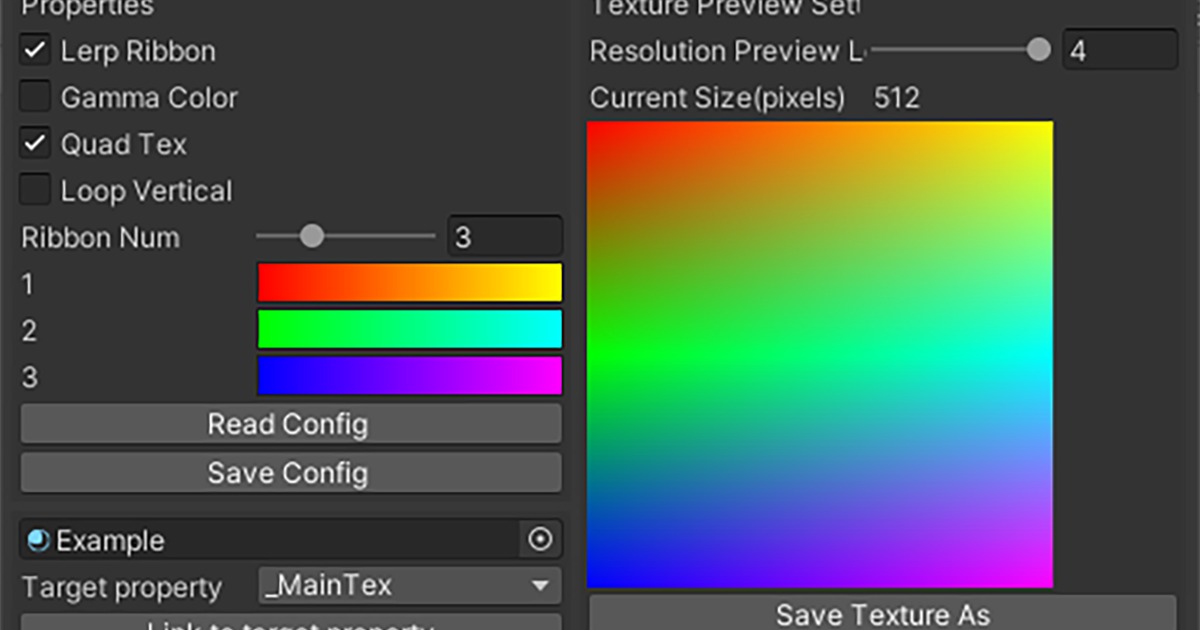Open the blue-magenta gradient for ribbon 3
Image resolution: width=1200 pixels, height=630 pixels.
410,376
